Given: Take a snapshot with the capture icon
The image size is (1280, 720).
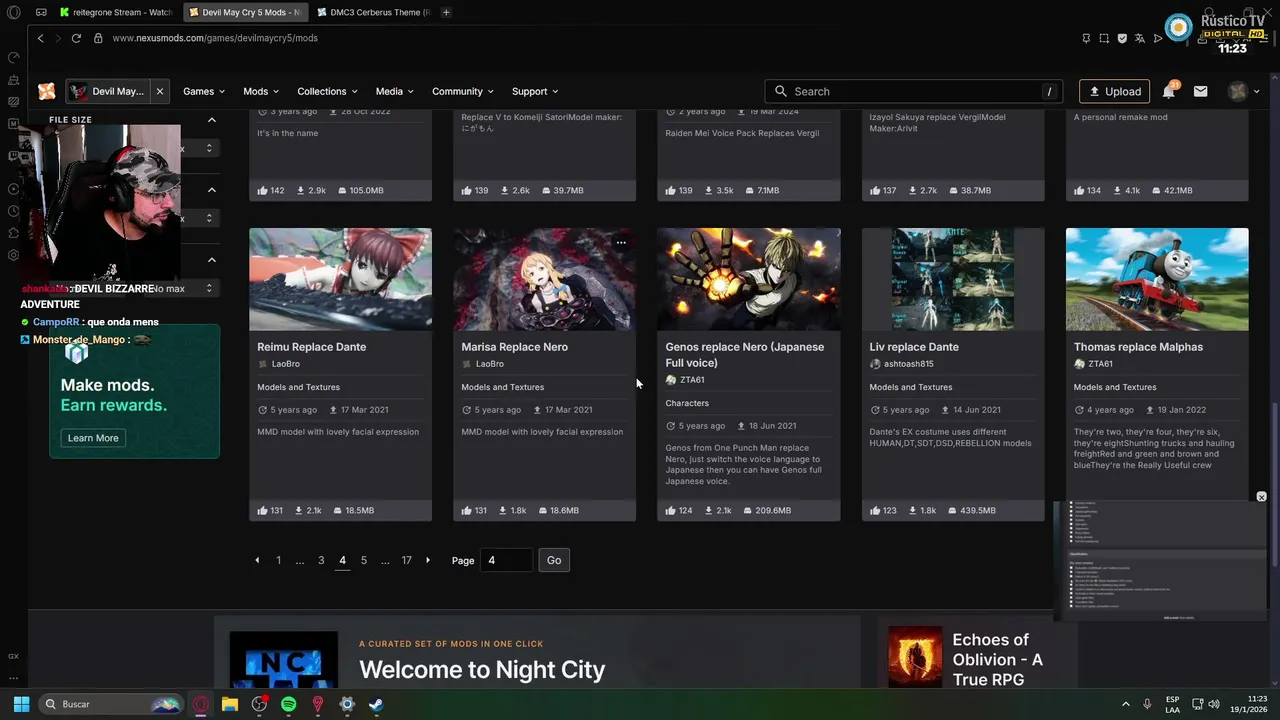Looking at the screenshot, I should pyautogui.click(x=1104, y=38).
